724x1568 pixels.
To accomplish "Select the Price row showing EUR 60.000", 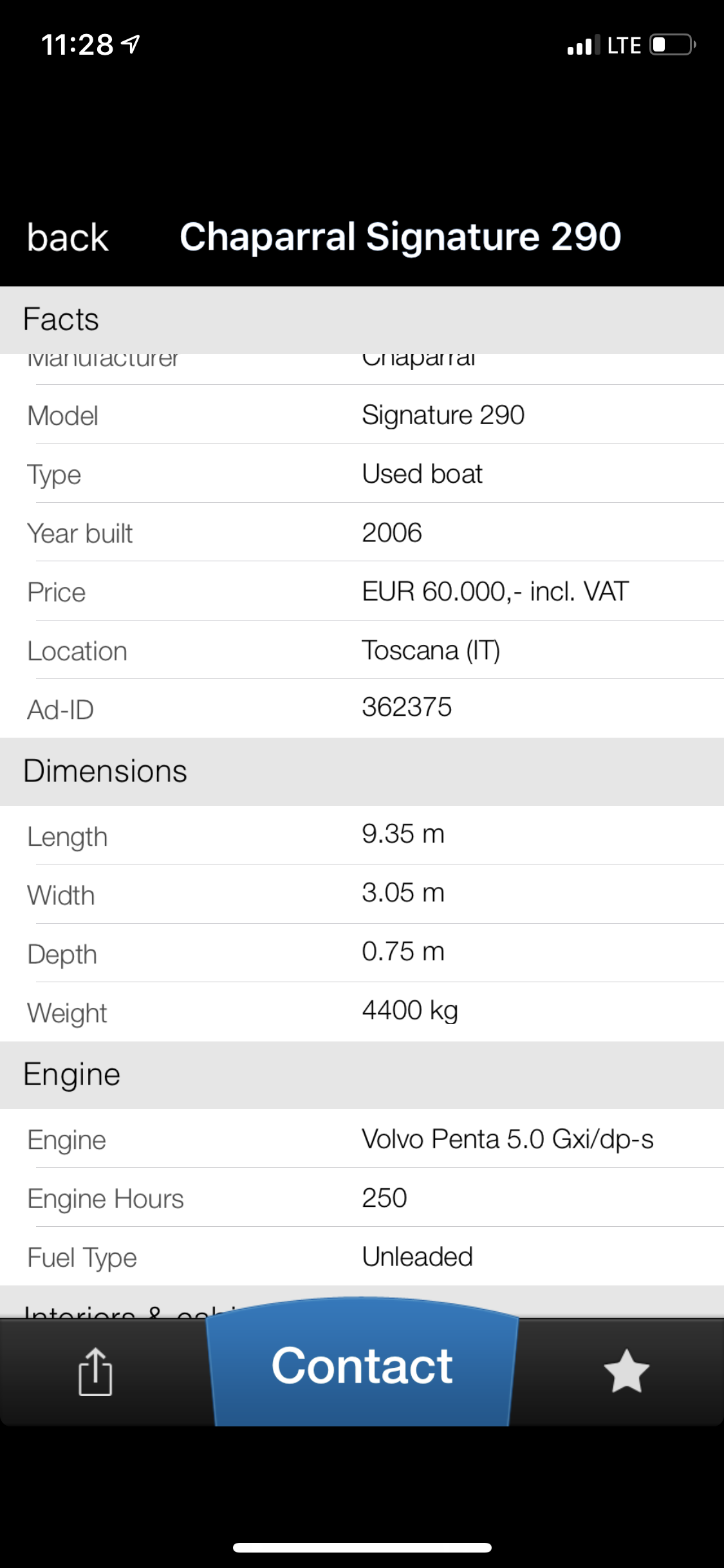I will click(362, 592).
